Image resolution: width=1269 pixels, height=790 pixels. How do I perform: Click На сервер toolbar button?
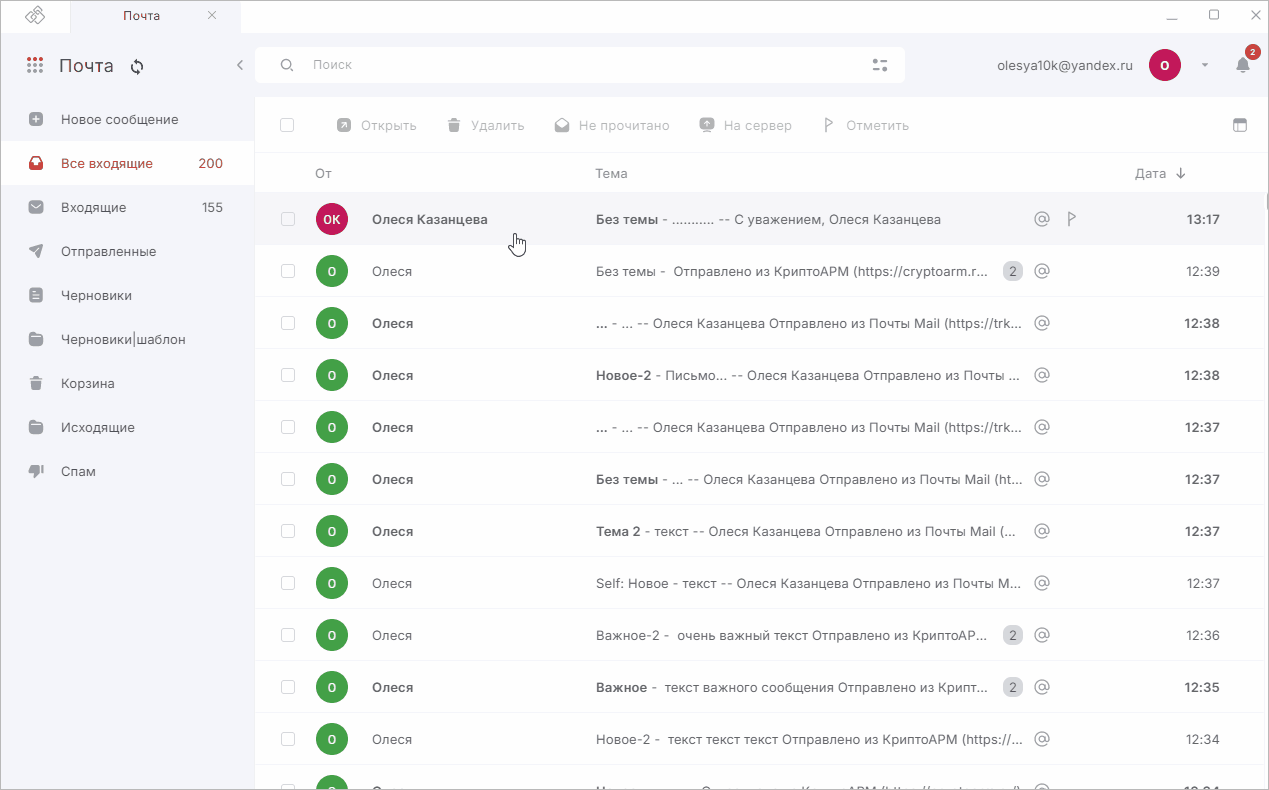click(745, 125)
